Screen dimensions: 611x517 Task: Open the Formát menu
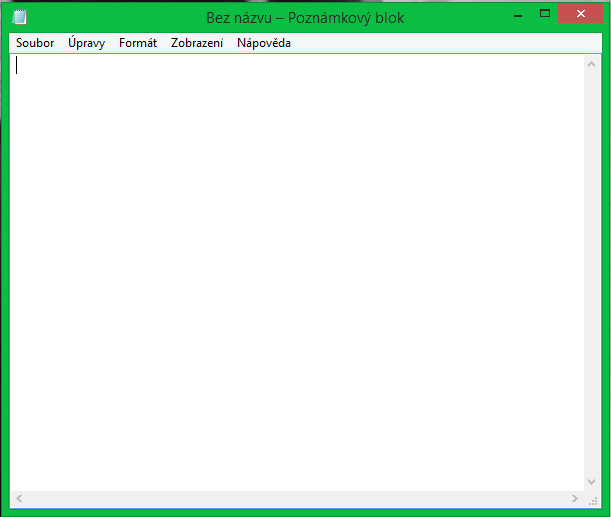pos(138,43)
